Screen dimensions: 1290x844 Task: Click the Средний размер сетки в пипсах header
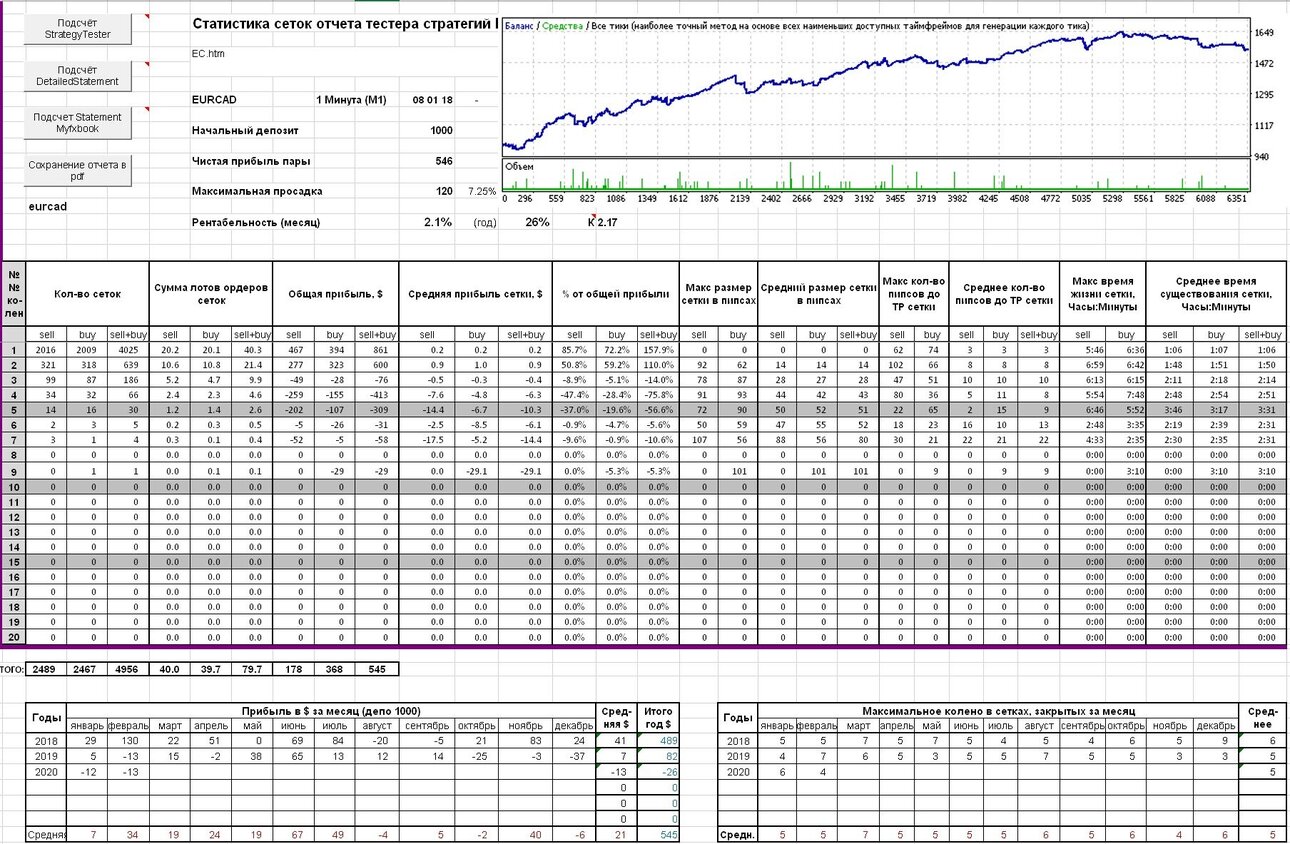818,294
